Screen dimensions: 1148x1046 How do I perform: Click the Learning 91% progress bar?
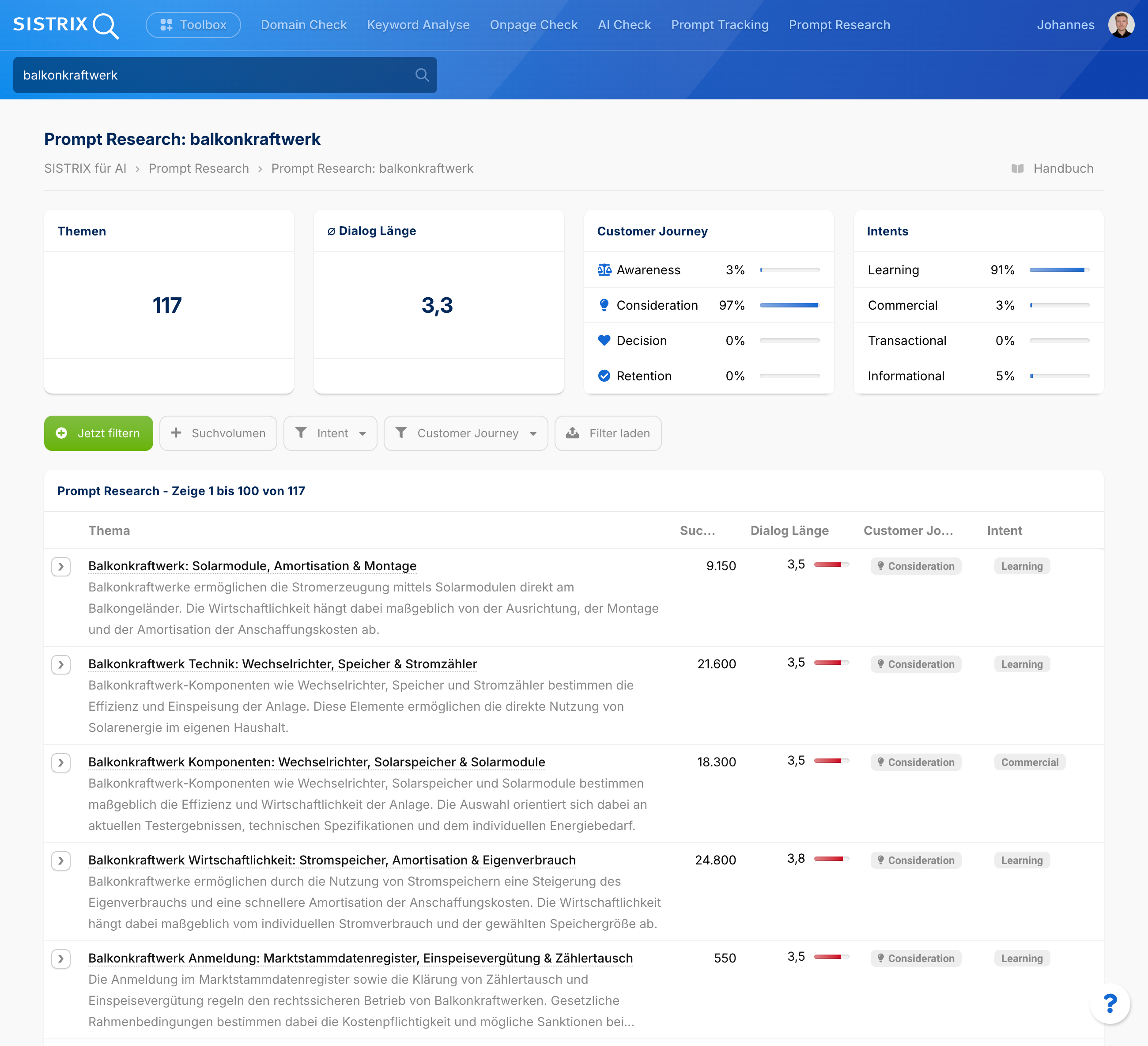point(1059,270)
